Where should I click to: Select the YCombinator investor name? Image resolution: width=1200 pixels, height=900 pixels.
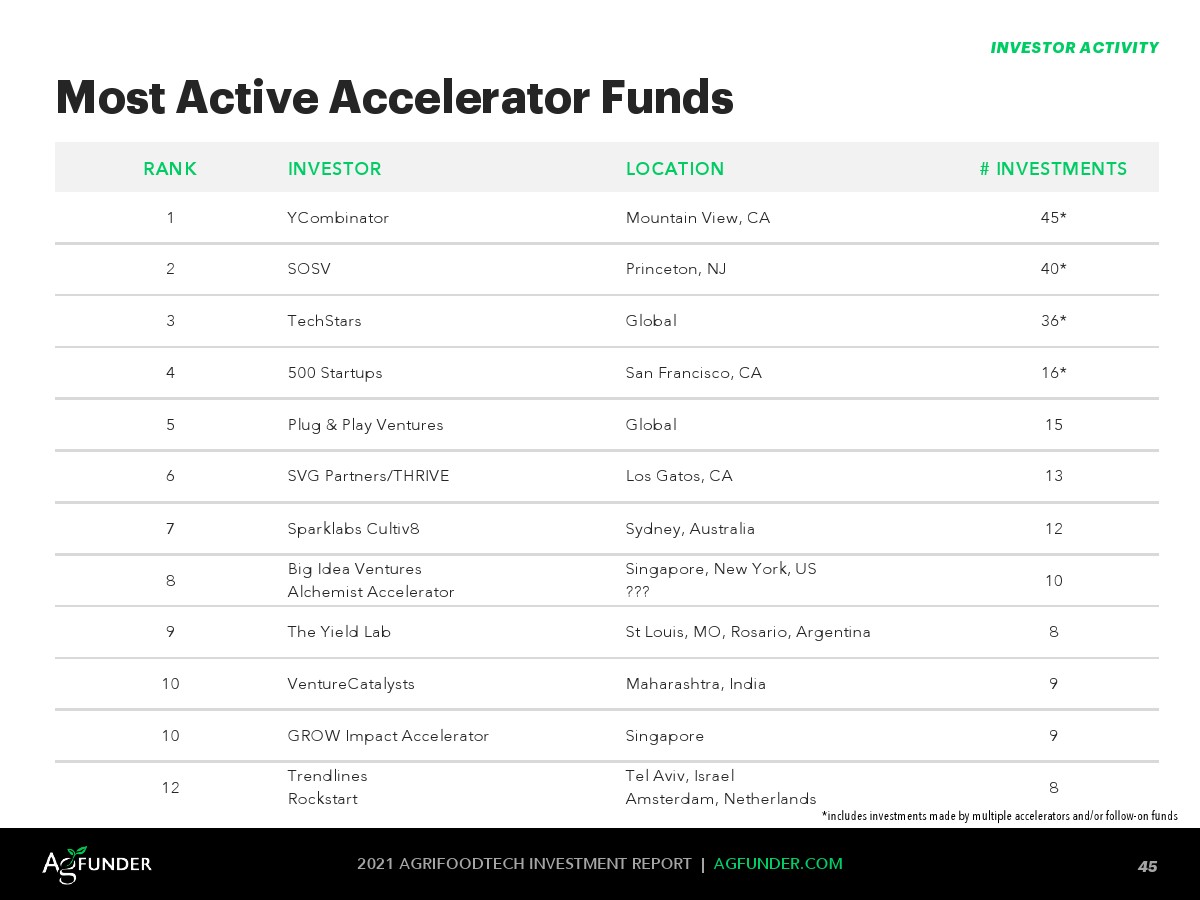pyautogui.click(x=338, y=218)
